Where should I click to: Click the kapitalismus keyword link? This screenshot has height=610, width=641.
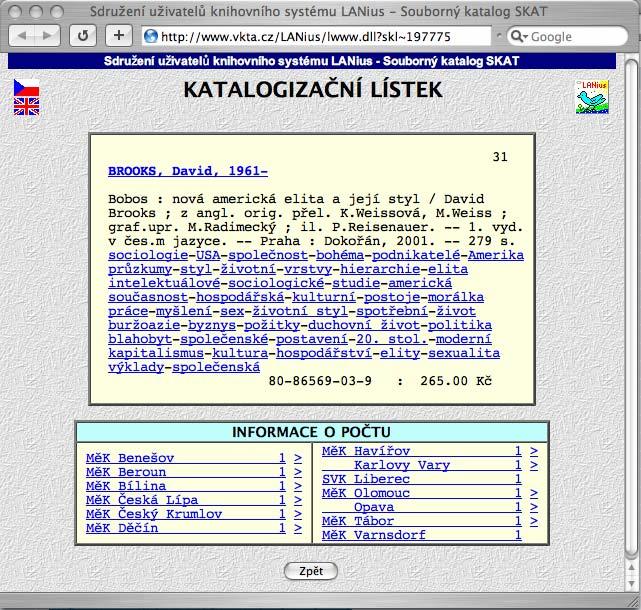click(x=156, y=353)
